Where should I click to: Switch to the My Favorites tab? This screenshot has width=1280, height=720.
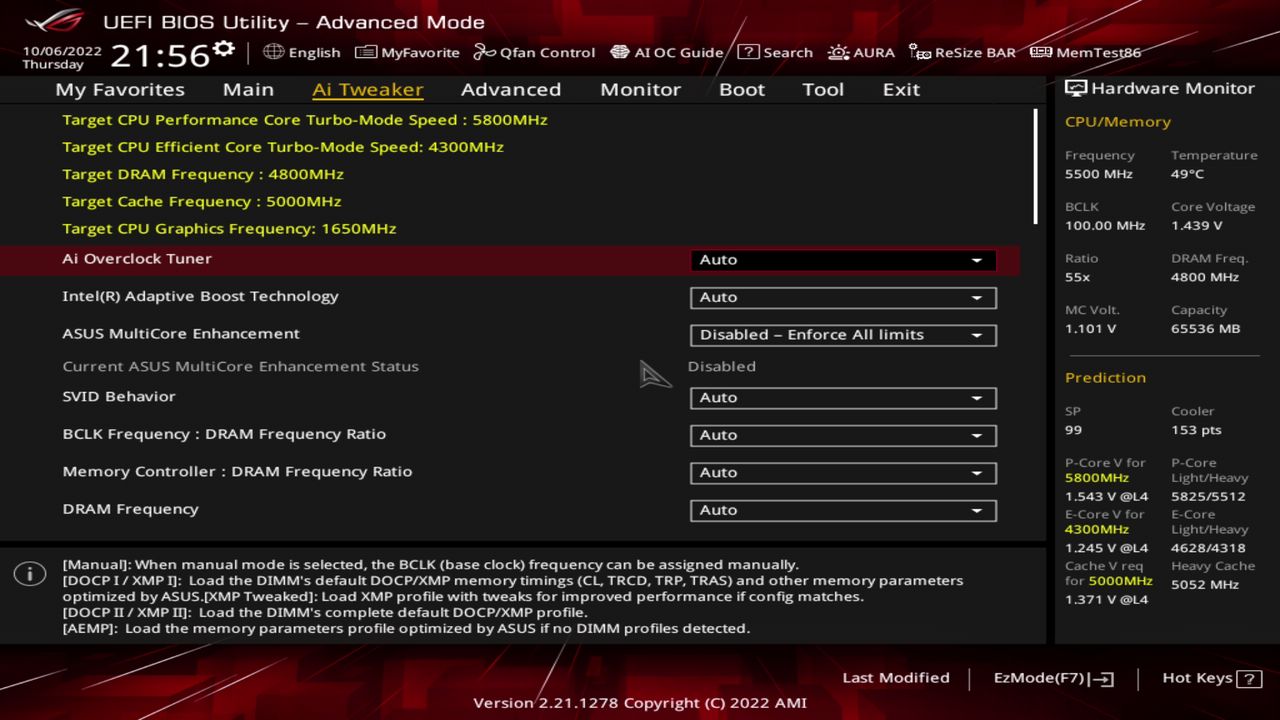click(120, 89)
